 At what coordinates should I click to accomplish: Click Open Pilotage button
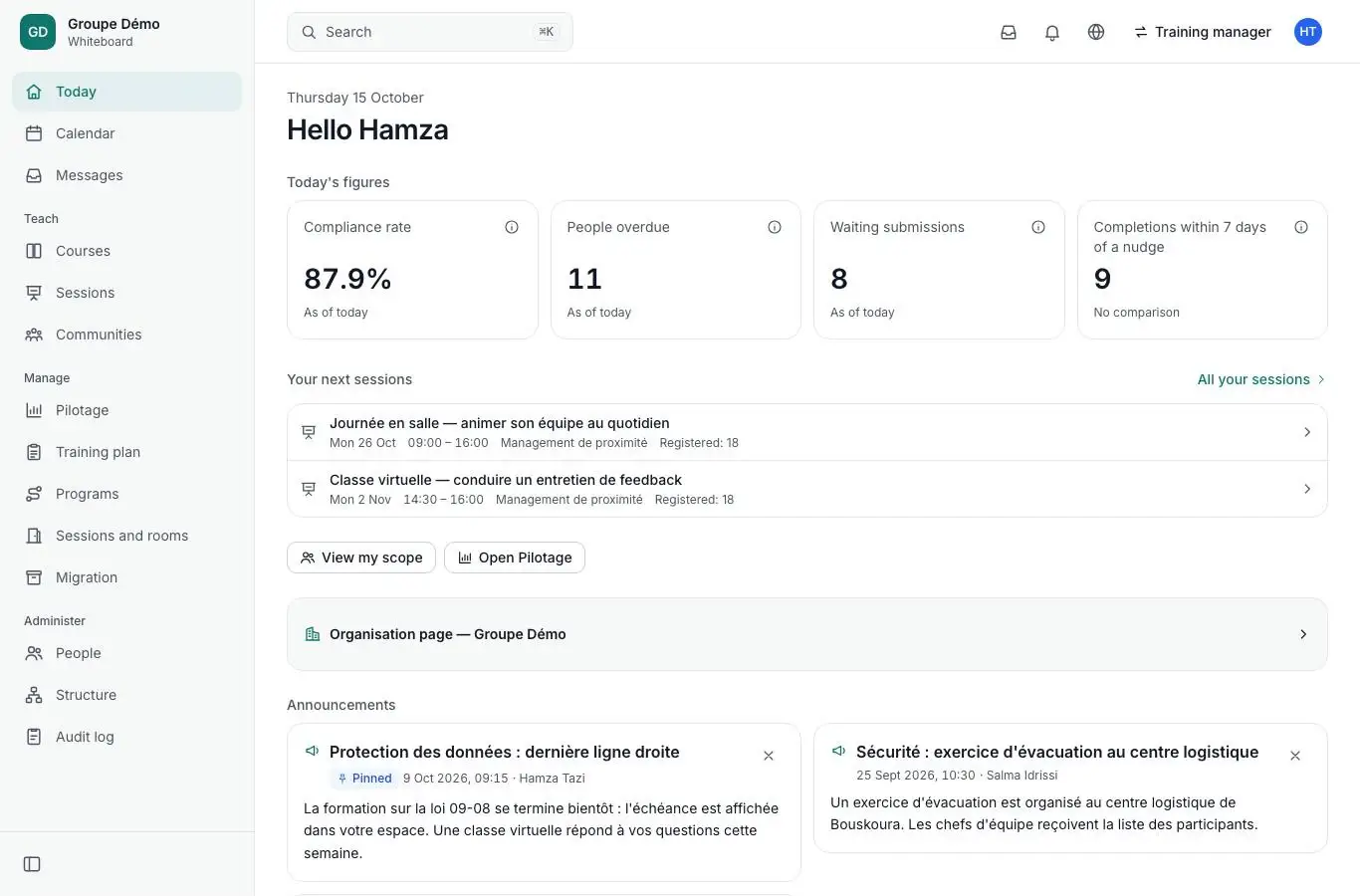[x=515, y=558]
